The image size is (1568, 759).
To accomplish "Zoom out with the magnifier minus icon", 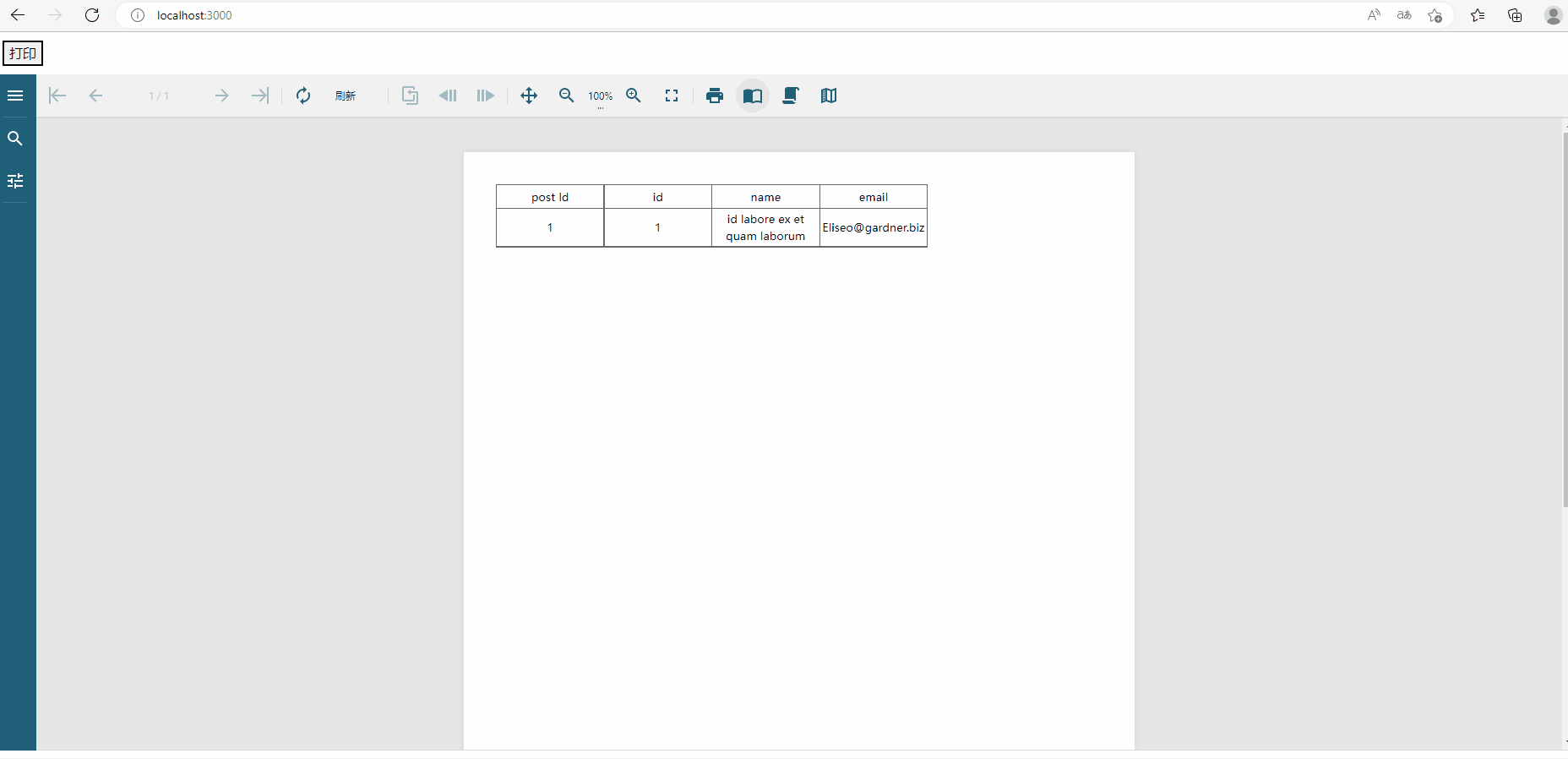I will tap(567, 96).
